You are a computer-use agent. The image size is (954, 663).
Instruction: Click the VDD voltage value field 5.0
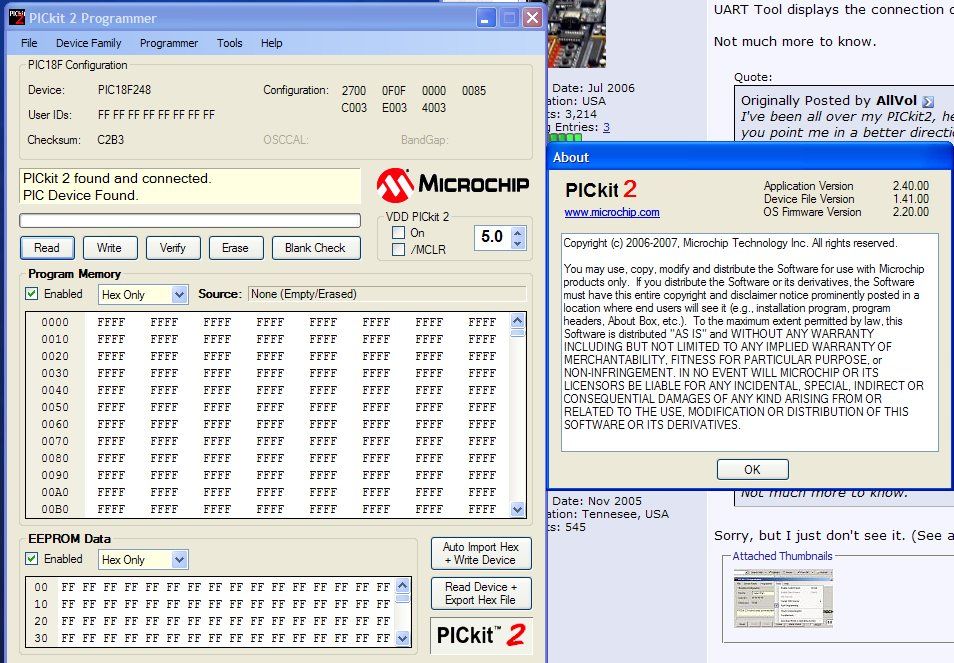[x=492, y=237]
